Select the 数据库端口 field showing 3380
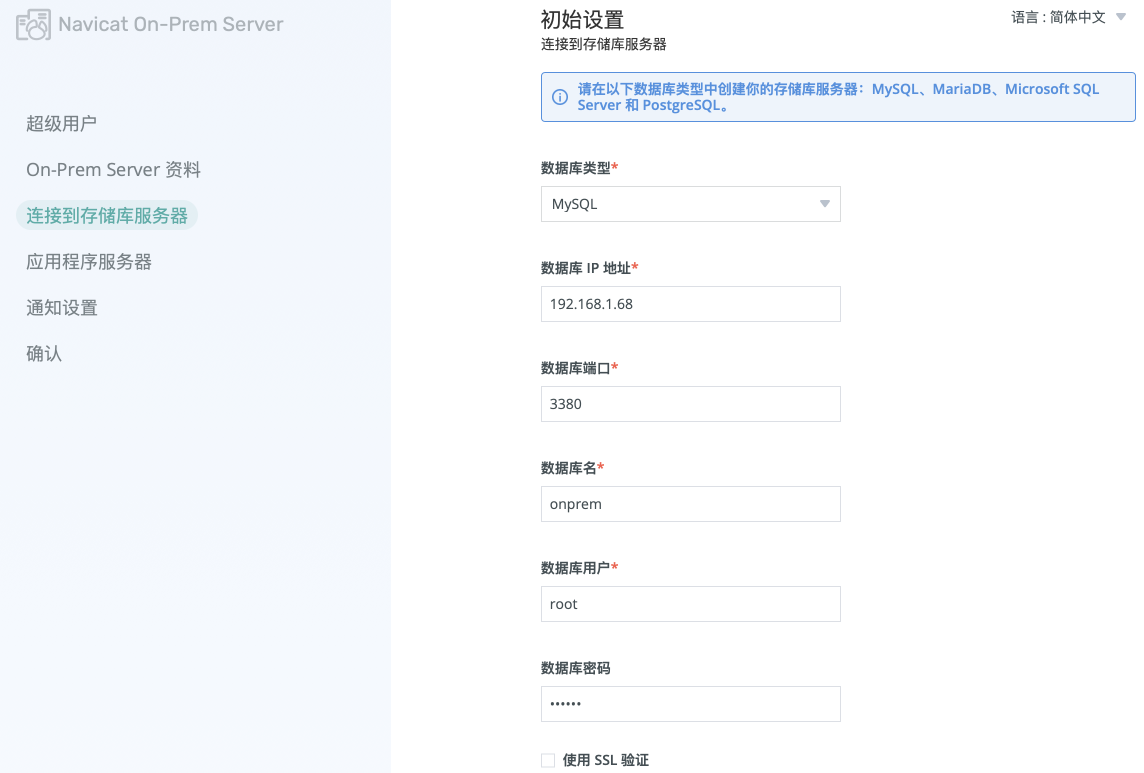1144x773 pixels. coord(690,404)
